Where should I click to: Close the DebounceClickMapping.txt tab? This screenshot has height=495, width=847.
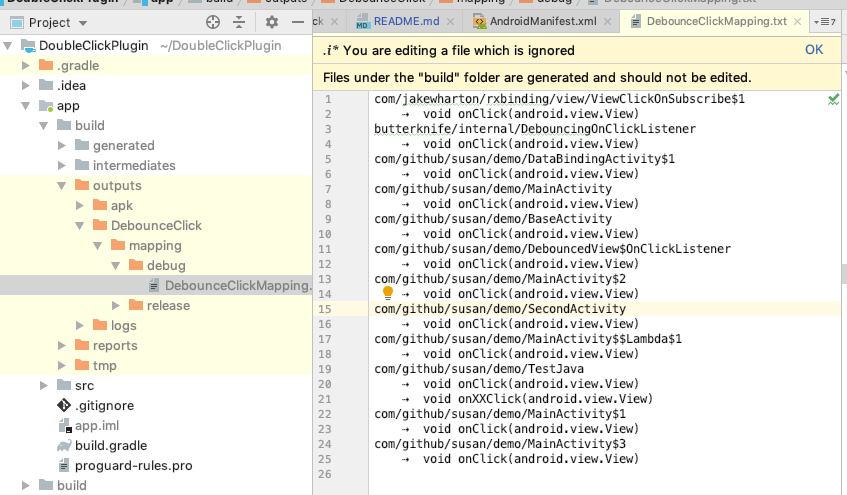pos(797,22)
